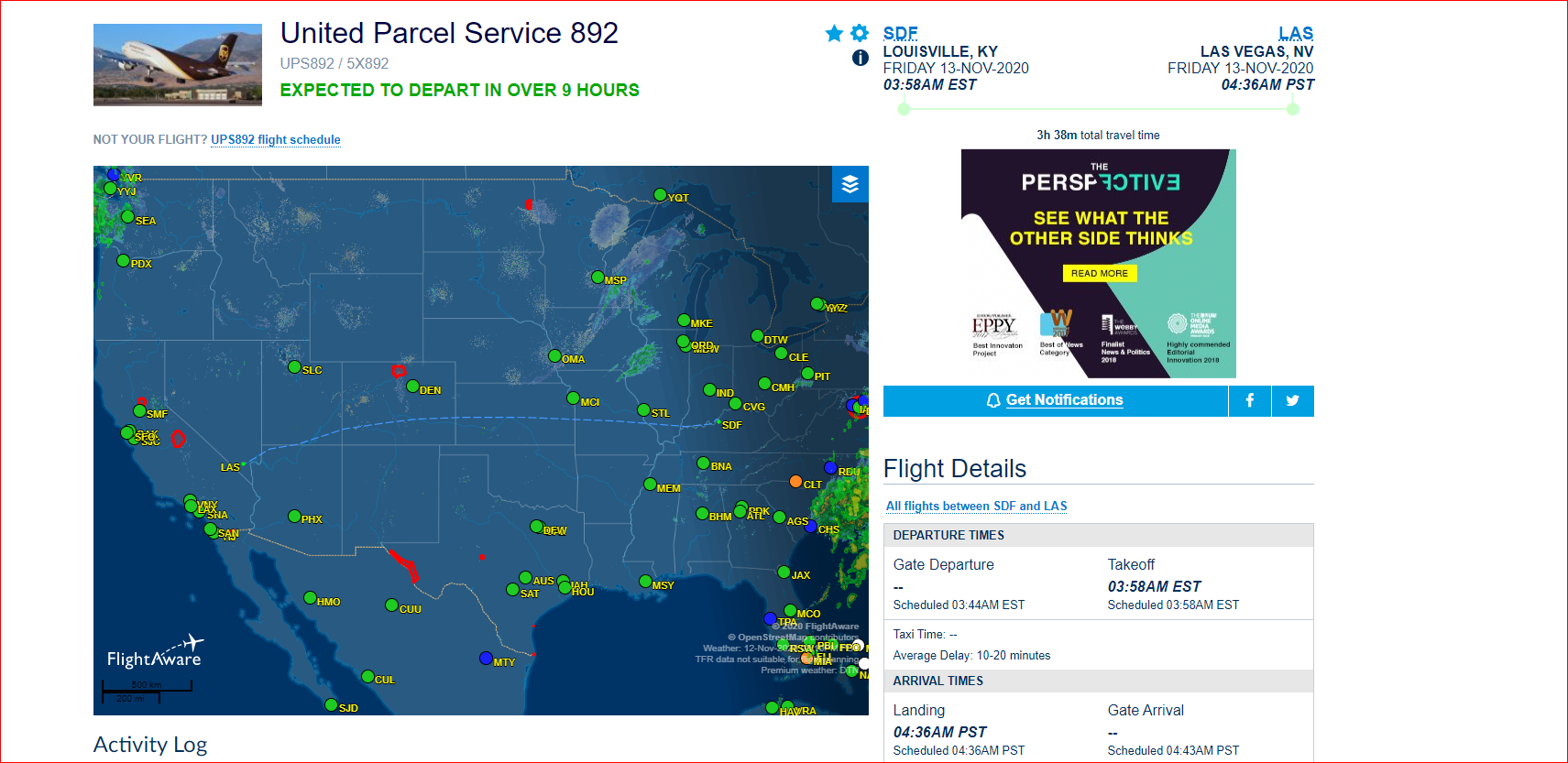Click the Phoenix PHX airport marker

tap(294, 517)
